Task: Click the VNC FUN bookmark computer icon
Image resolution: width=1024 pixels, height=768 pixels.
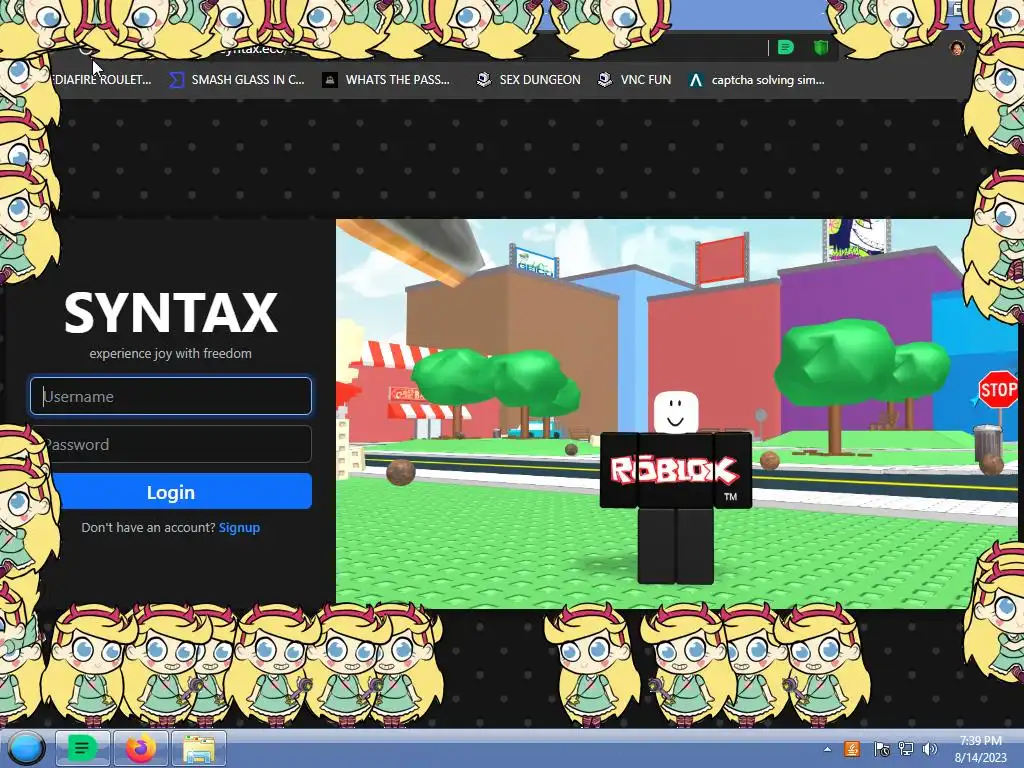Action: pyautogui.click(x=605, y=80)
